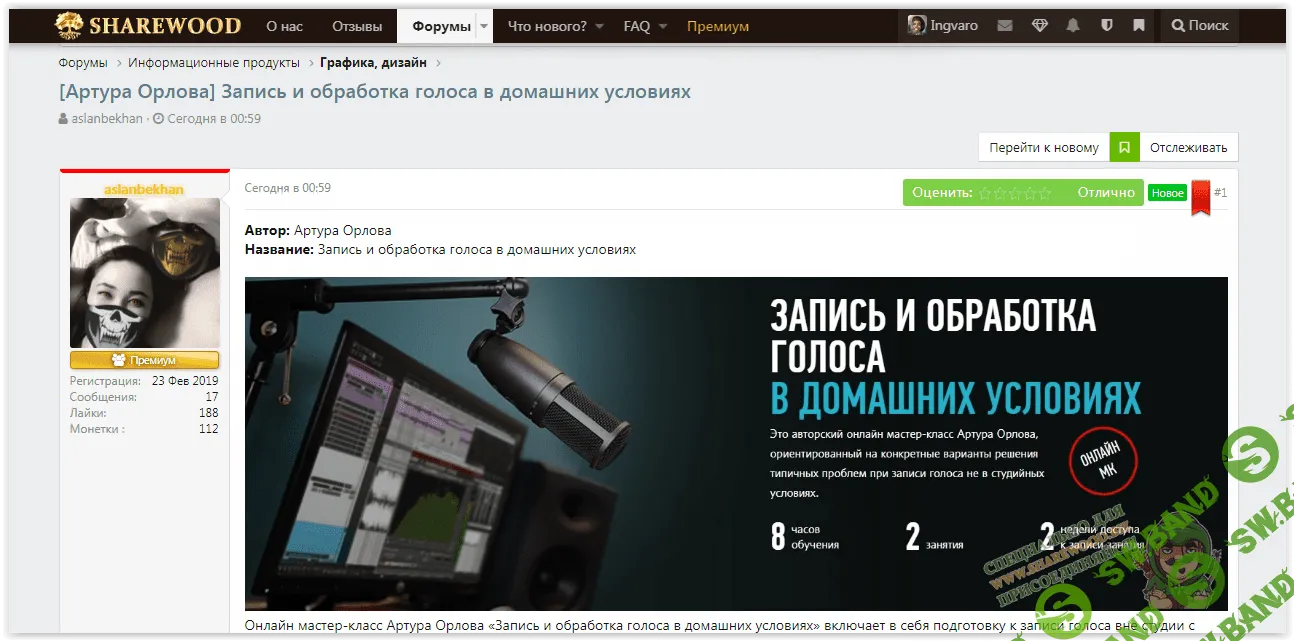Open the Поиск search field
This screenshot has width=1294, height=641.
click(x=1200, y=26)
